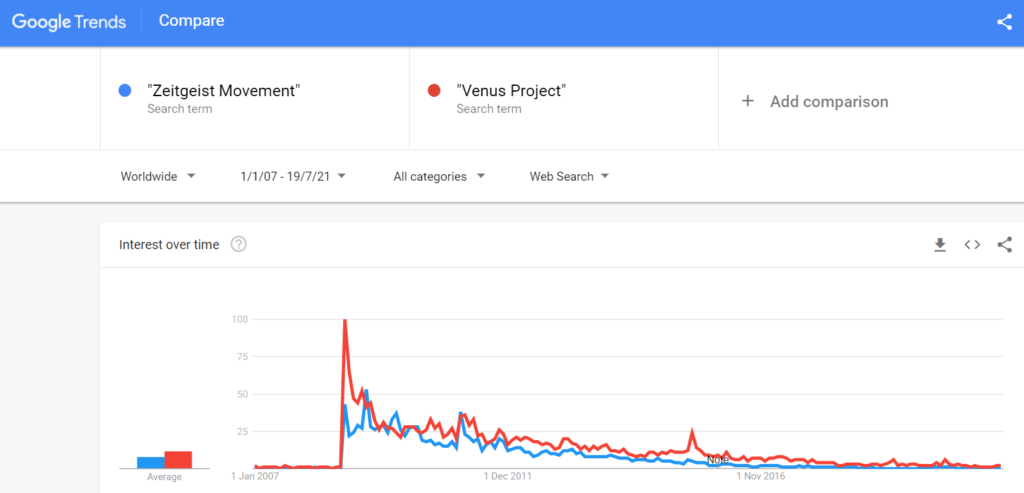Open the date range 1/1/07 - 19/7/21 dropdown

point(293,176)
